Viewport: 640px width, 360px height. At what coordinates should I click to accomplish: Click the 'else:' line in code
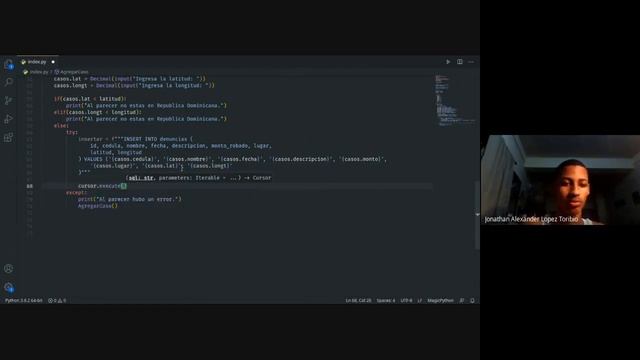(61, 126)
